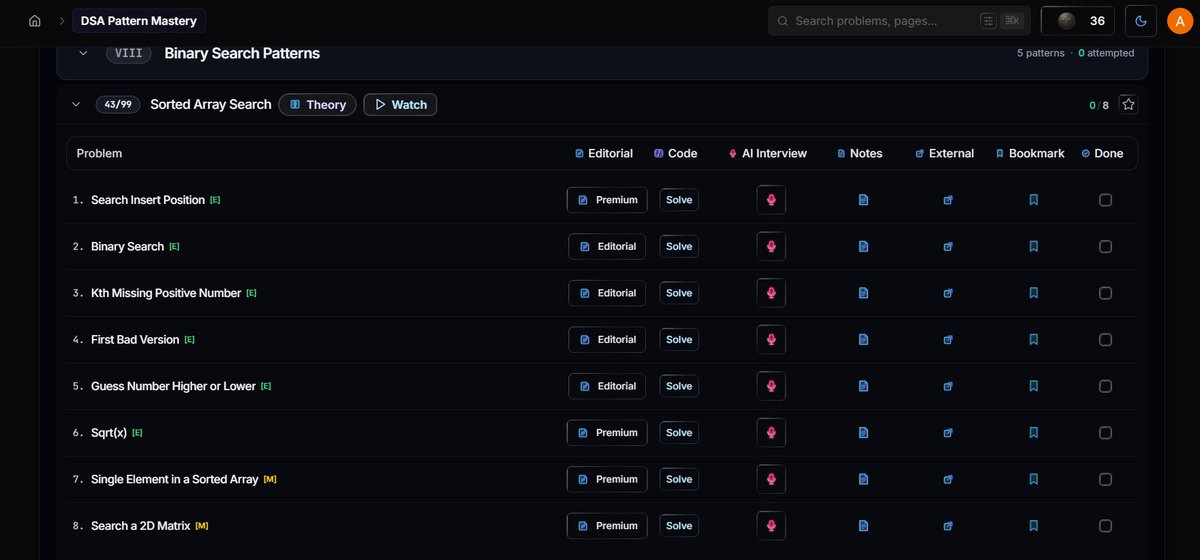Open Single Element in a Sorted Array title
The width and height of the screenshot is (1200, 560).
click(175, 479)
